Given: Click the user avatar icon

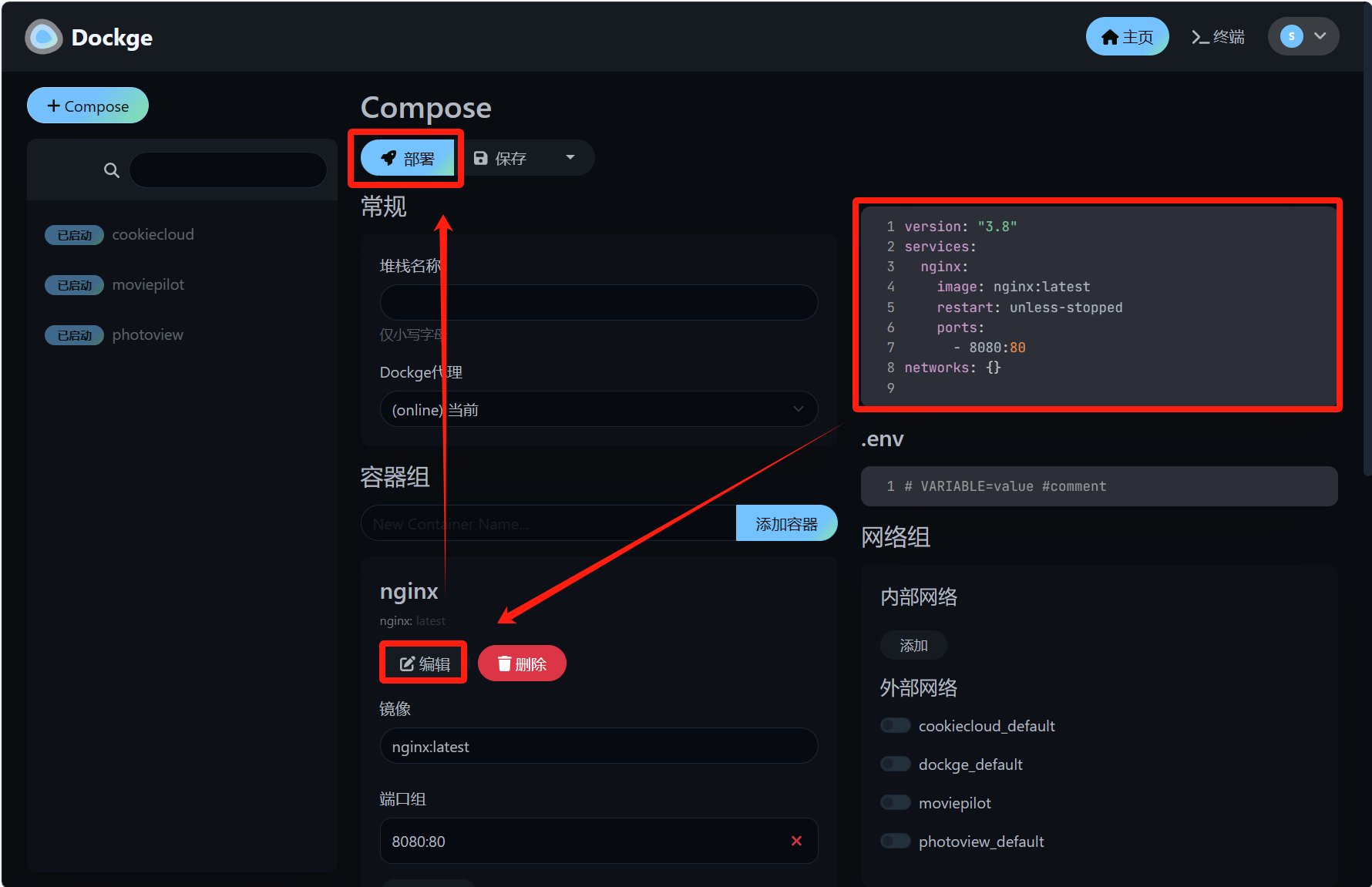Looking at the screenshot, I should (1292, 36).
